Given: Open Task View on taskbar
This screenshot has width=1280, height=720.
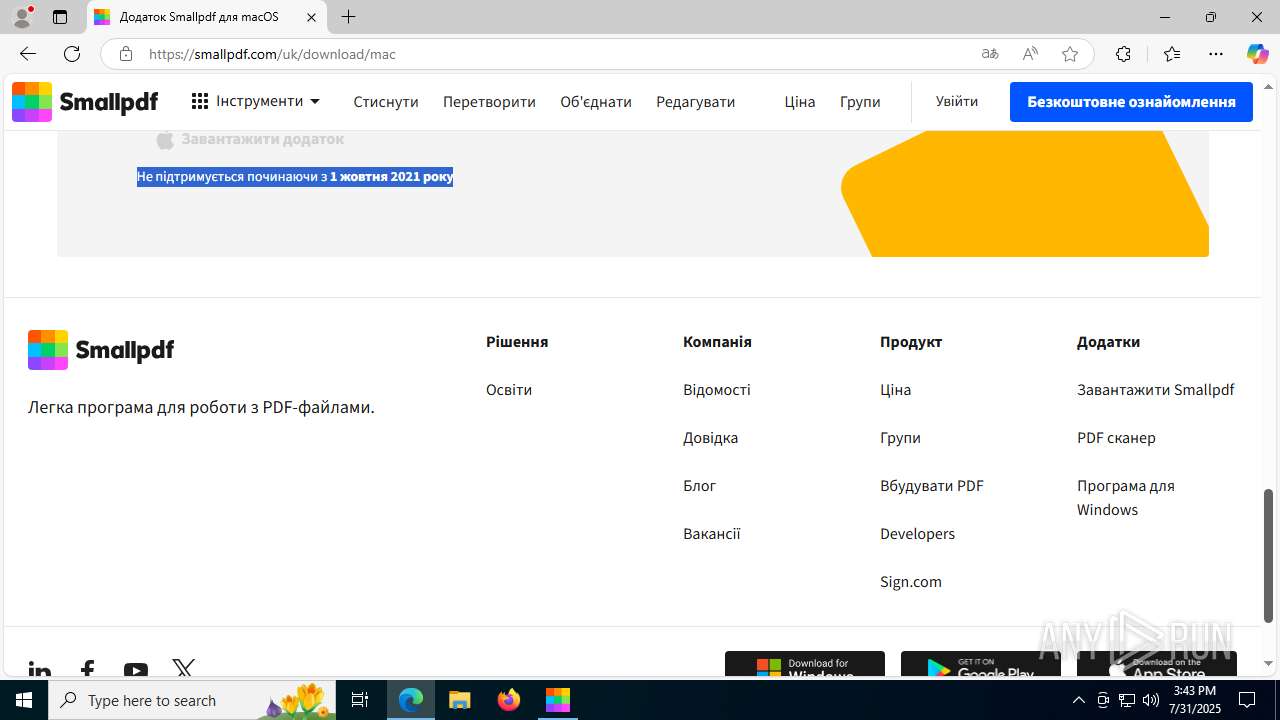Looking at the screenshot, I should (x=361, y=700).
